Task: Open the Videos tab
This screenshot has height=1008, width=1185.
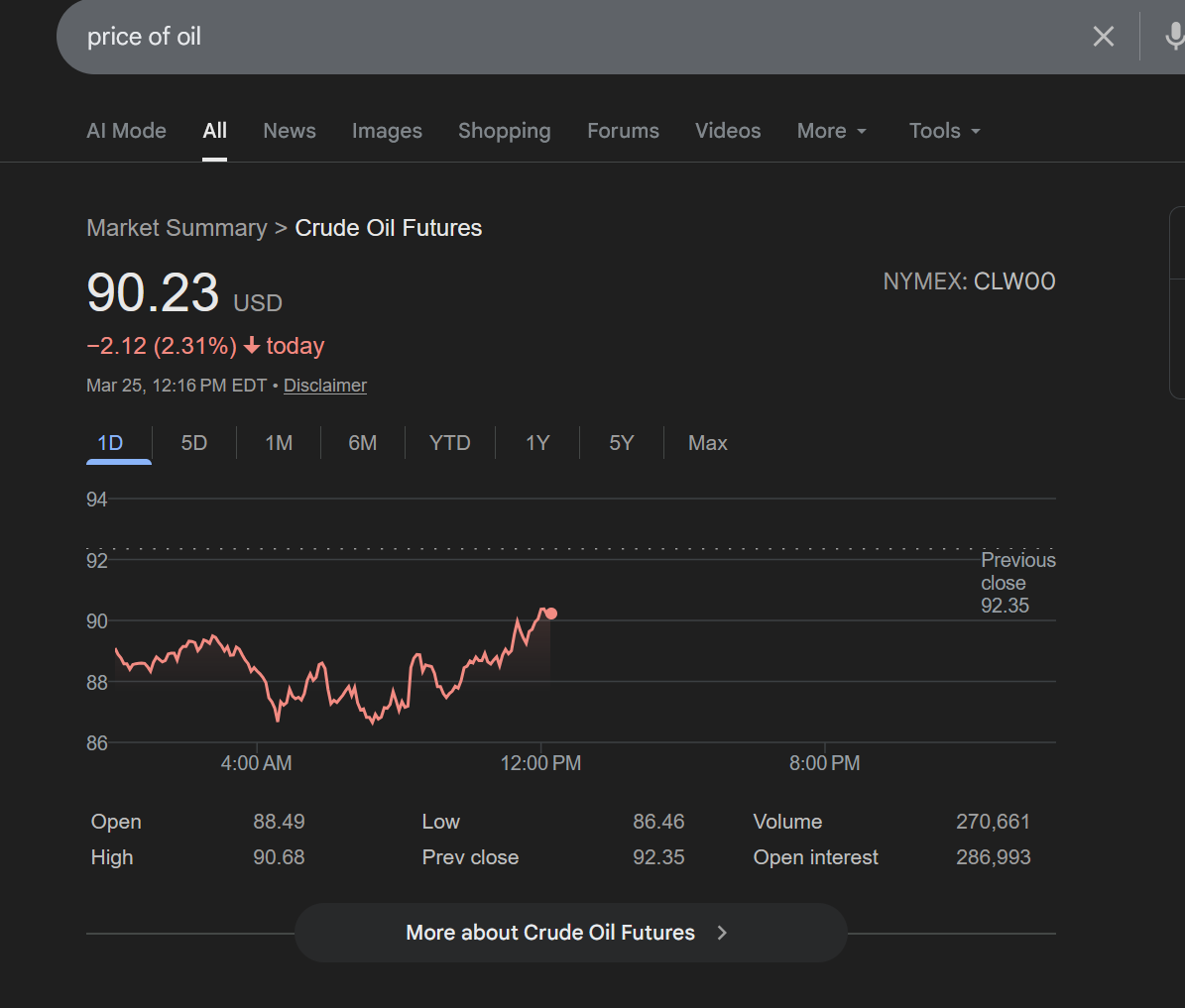Action: coord(728,131)
